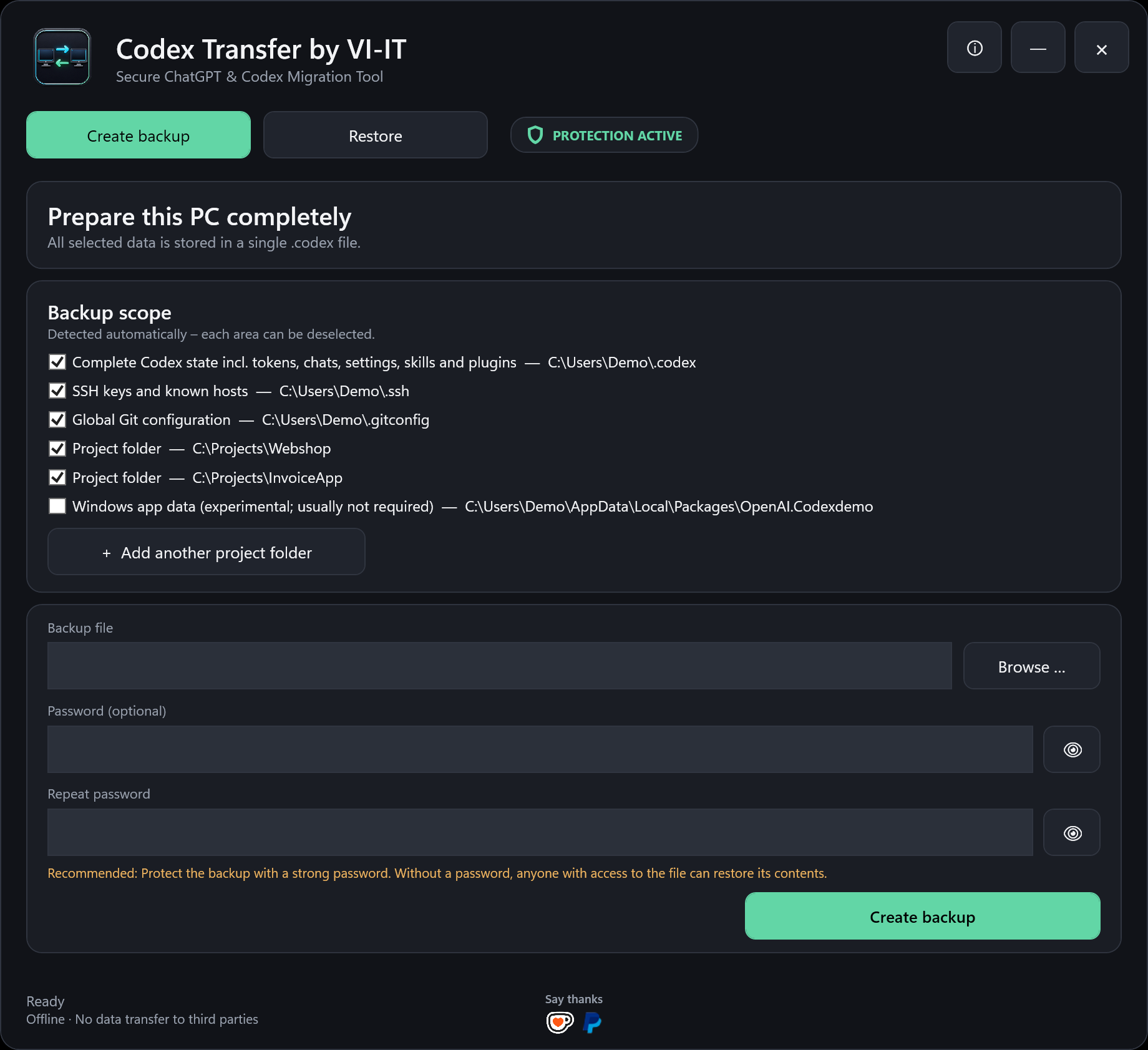
Task: Click the Say thanks label
Action: pyautogui.click(x=574, y=999)
